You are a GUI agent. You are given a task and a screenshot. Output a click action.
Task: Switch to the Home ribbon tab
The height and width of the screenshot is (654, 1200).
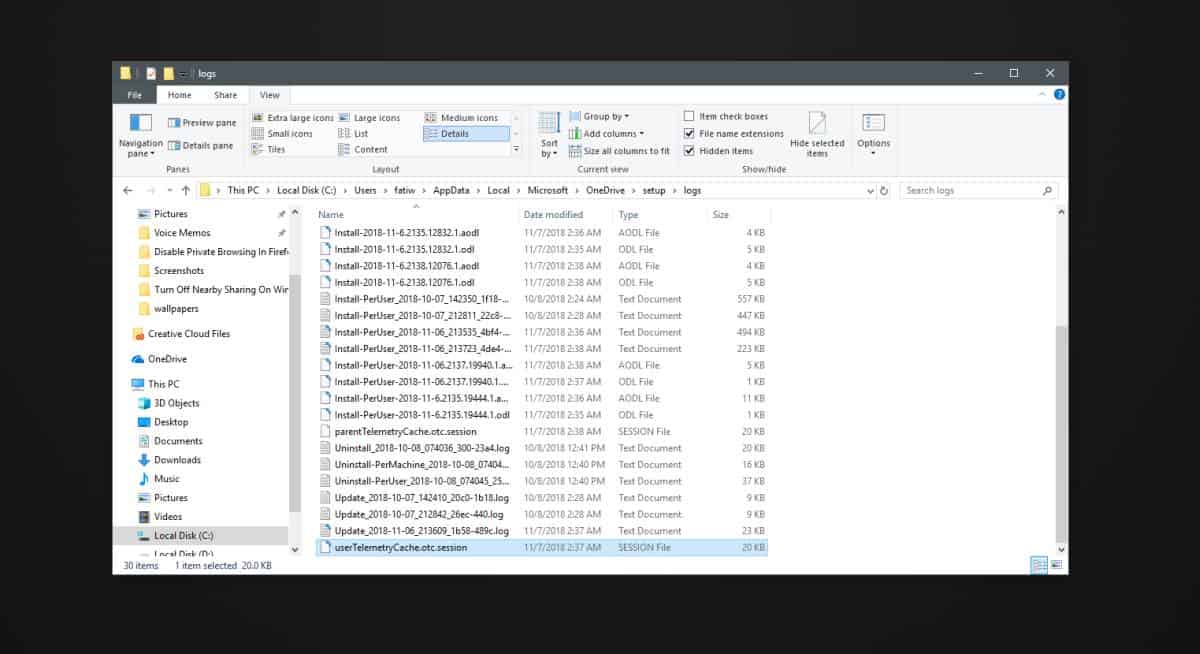coord(178,94)
